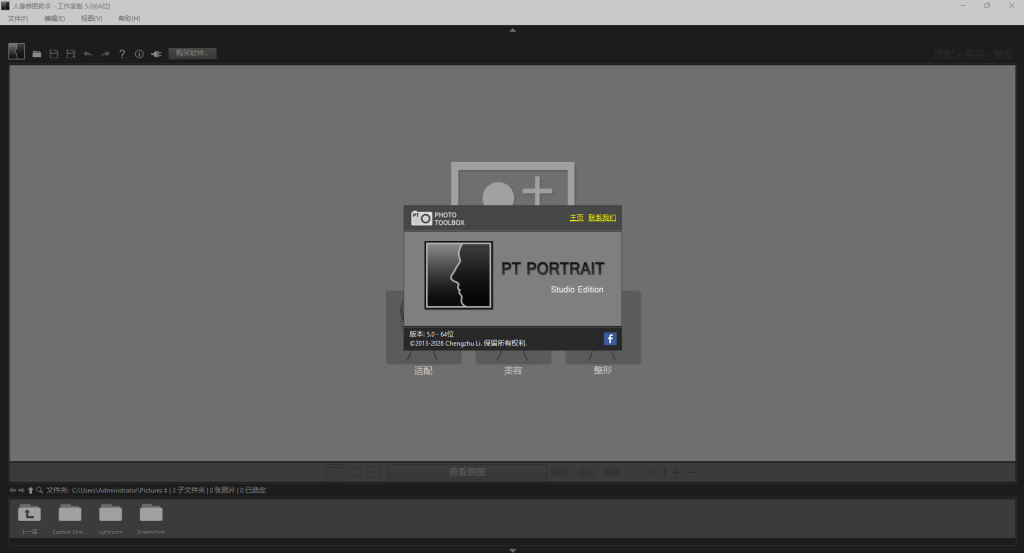Viewport: 1024px width, 553px height.
Task: Click the plug-in connector icon in toolbar
Action: point(156,54)
